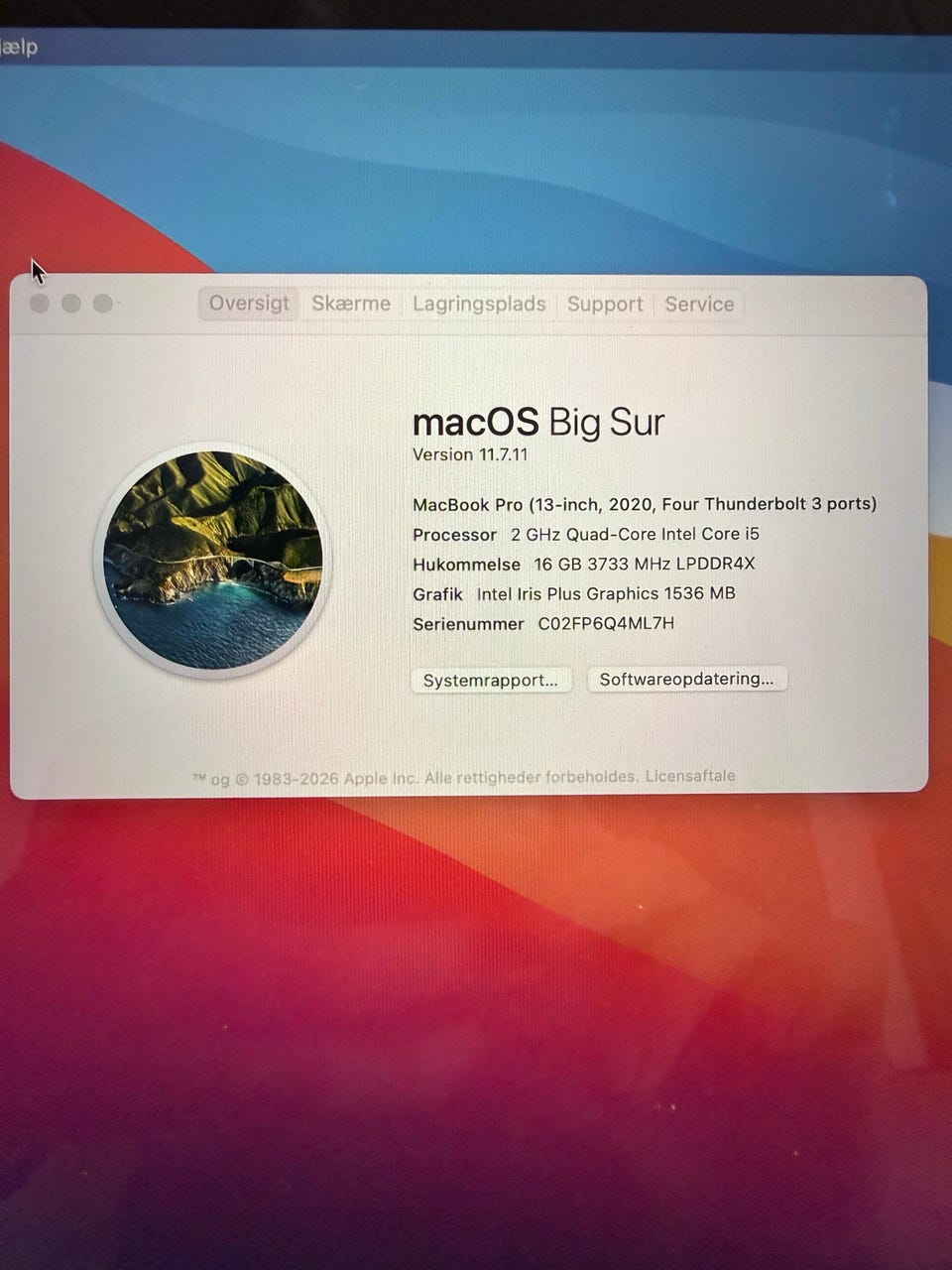This screenshot has height=1270, width=952.
Task: Open the Skærme tab
Action: tap(351, 304)
